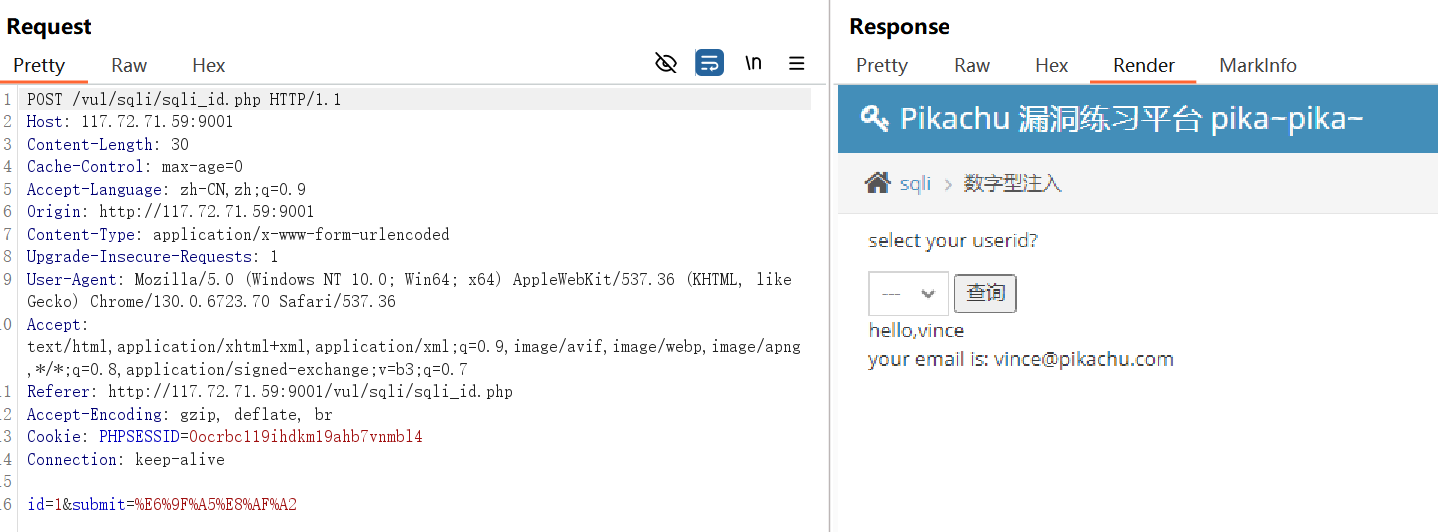
Task: Click the breadcrumb chevron after sqli
Action: [948, 184]
